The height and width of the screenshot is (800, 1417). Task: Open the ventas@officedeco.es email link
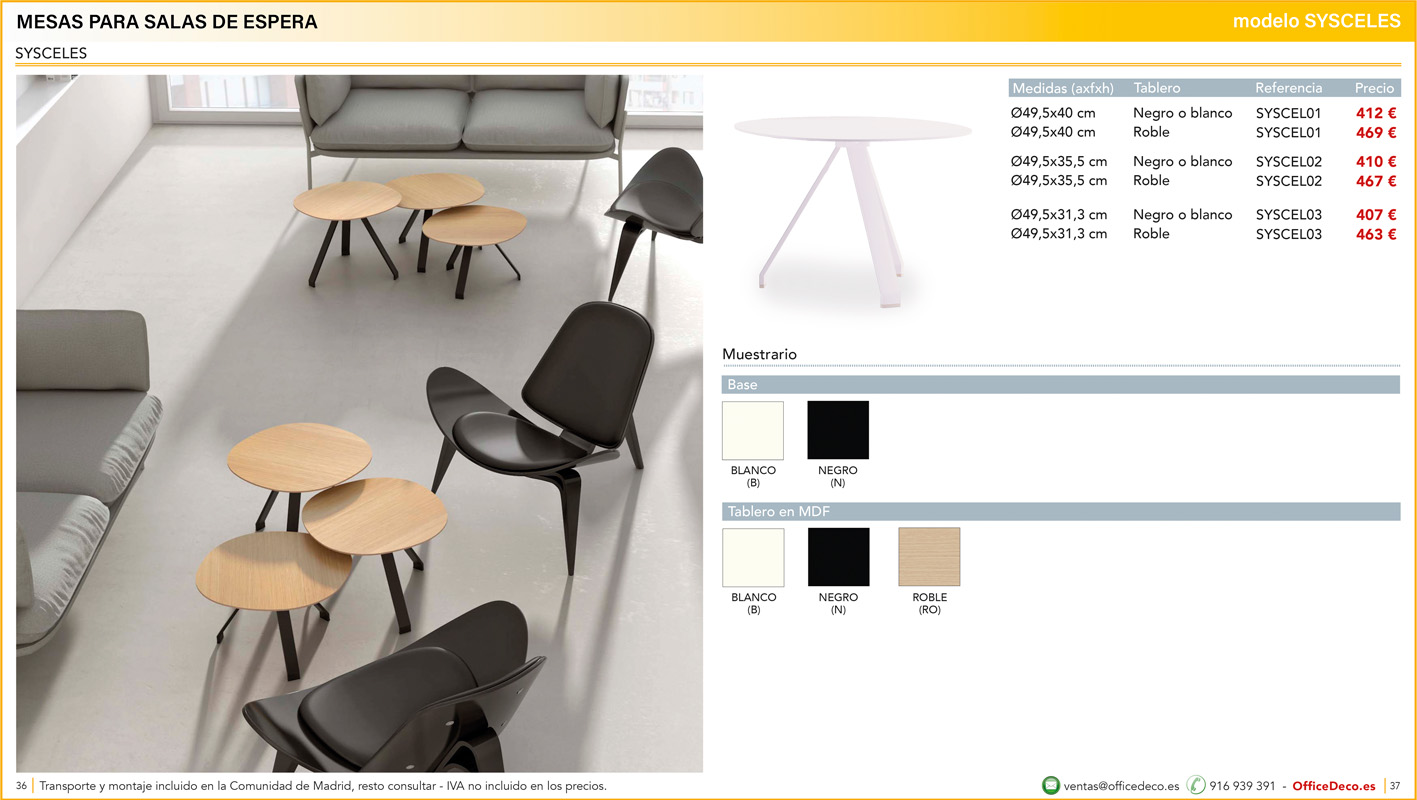[x=1121, y=786]
